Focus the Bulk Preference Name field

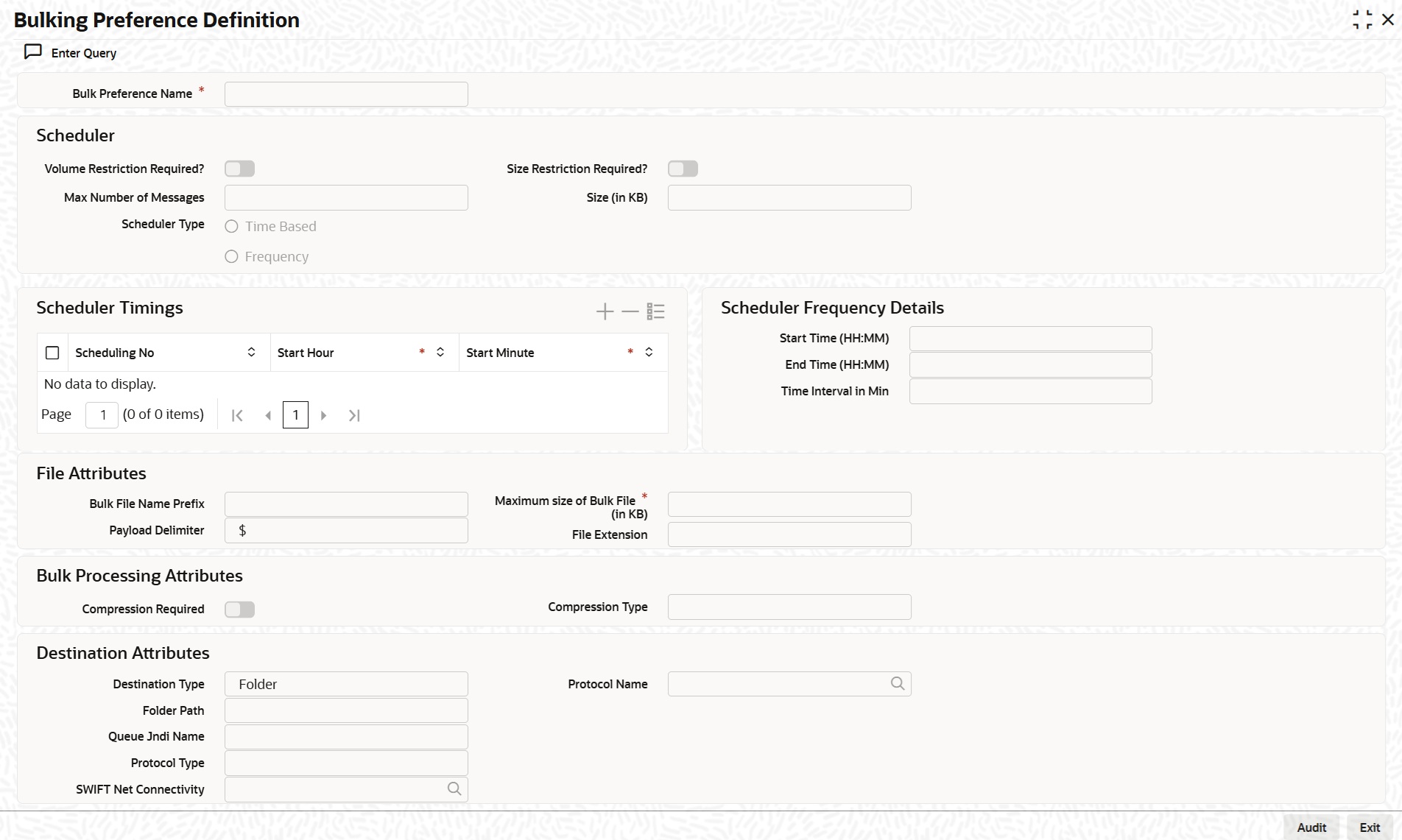pos(346,94)
